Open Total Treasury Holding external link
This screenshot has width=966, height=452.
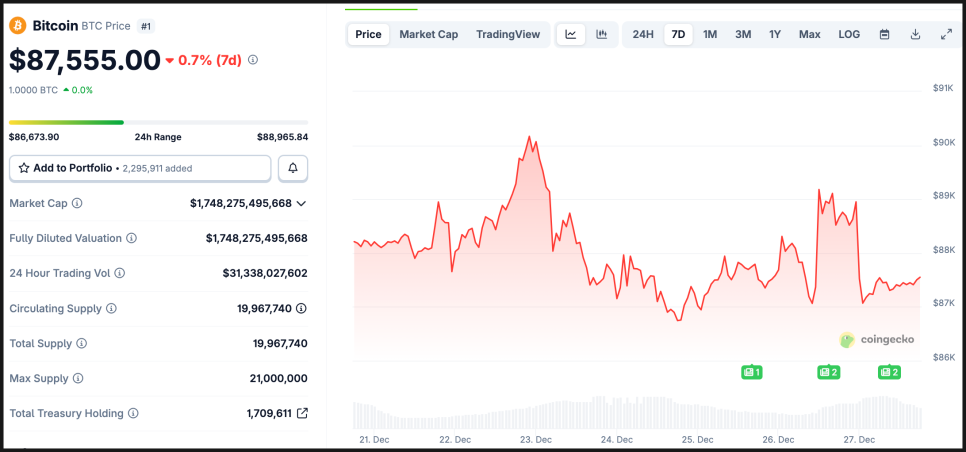click(x=302, y=413)
